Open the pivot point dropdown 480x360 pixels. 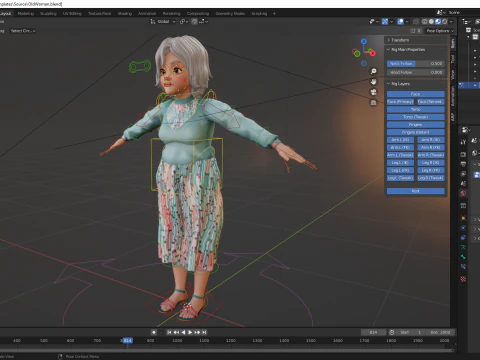[184, 22]
